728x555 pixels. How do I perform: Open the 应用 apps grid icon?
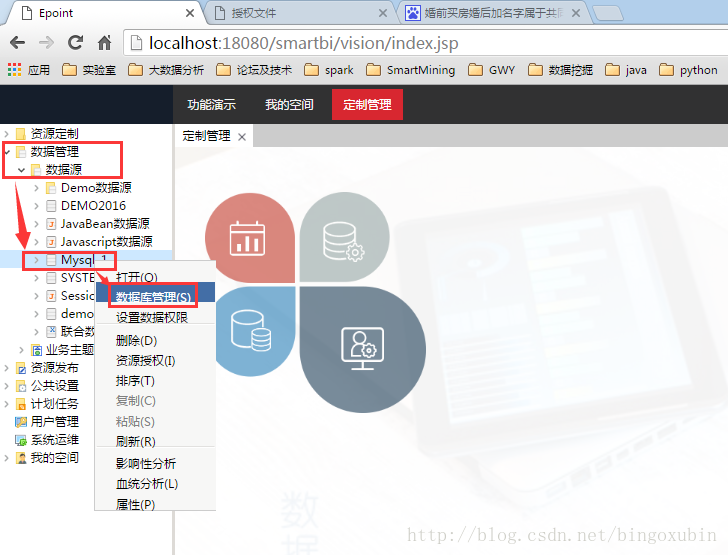[x=14, y=70]
